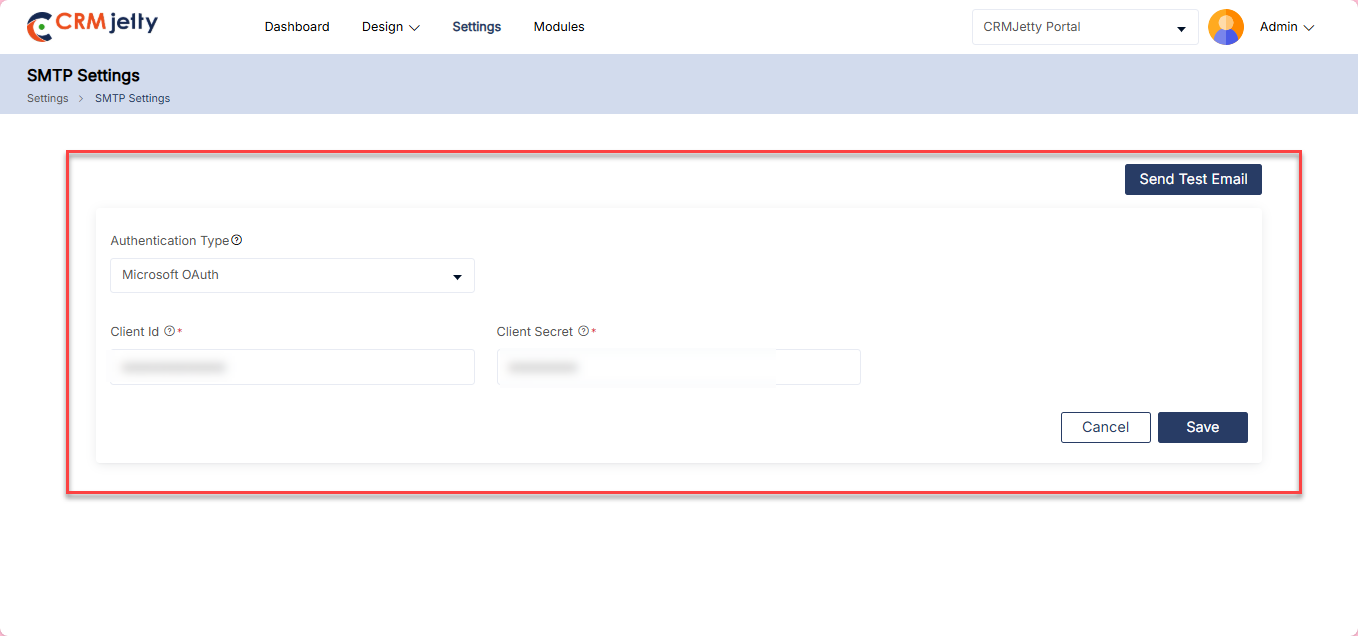Expand the Admin account menu
Screen dimensions: 1358x636
1286,27
